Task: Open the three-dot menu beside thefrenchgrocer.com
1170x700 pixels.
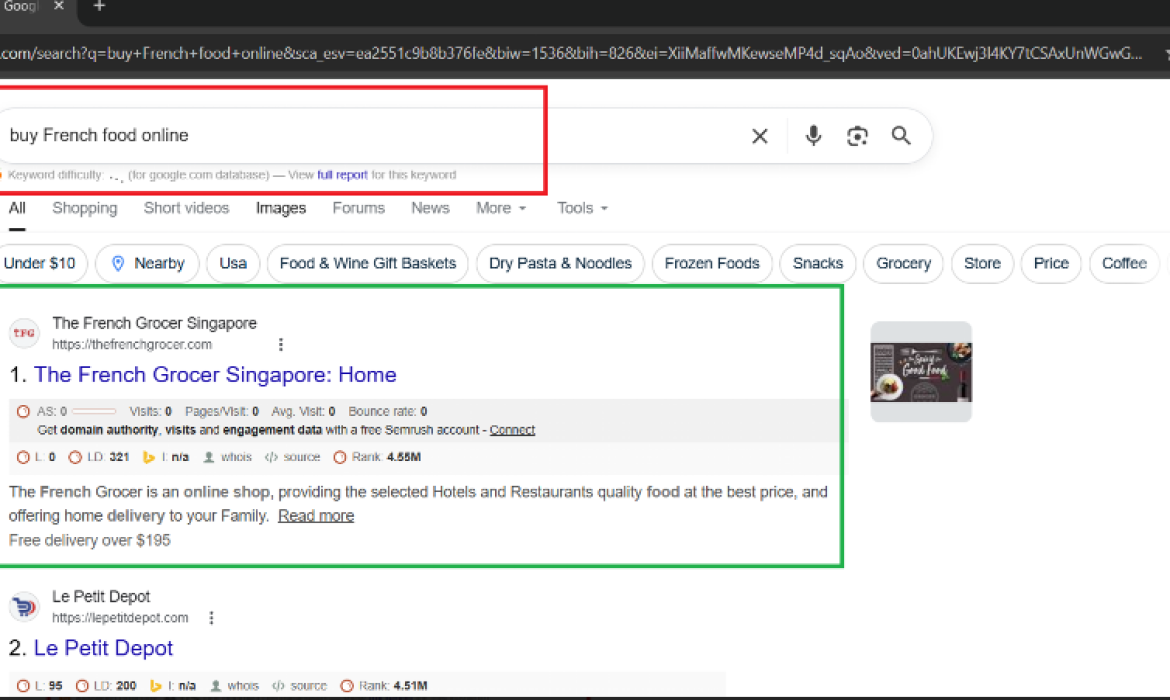Action: coord(281,343)
